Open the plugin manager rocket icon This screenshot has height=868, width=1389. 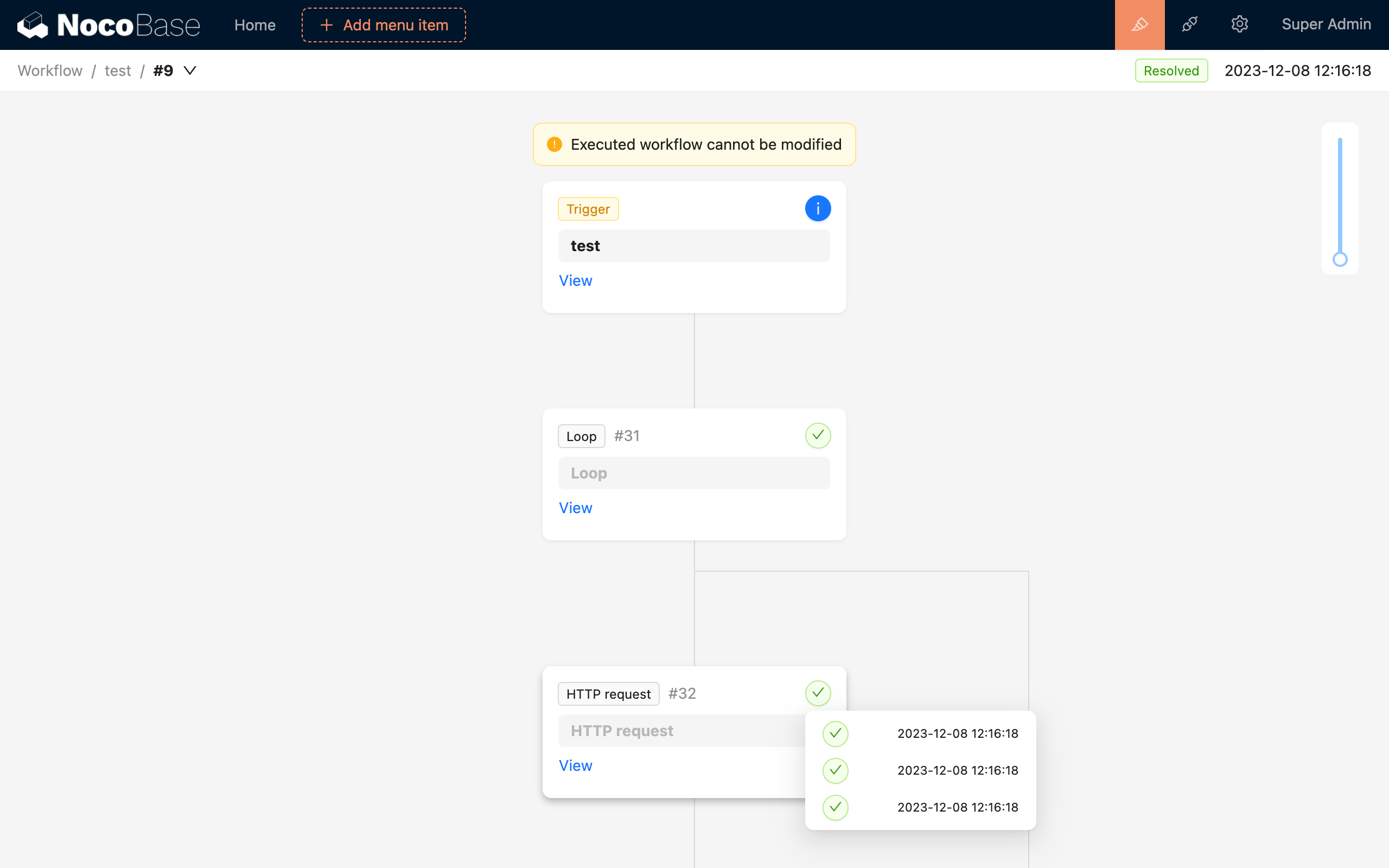click(1189, 25)
